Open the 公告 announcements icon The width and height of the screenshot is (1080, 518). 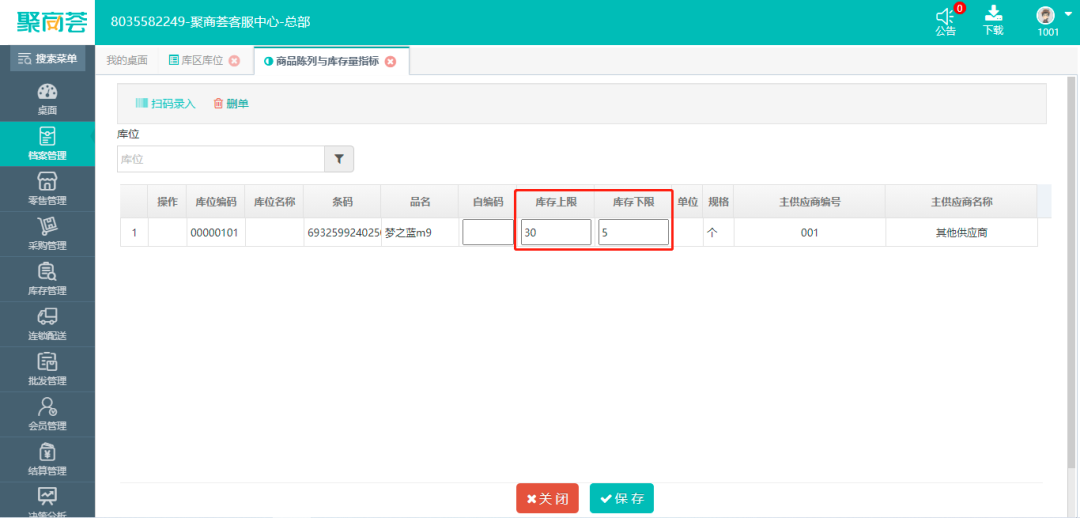[945, 21]
